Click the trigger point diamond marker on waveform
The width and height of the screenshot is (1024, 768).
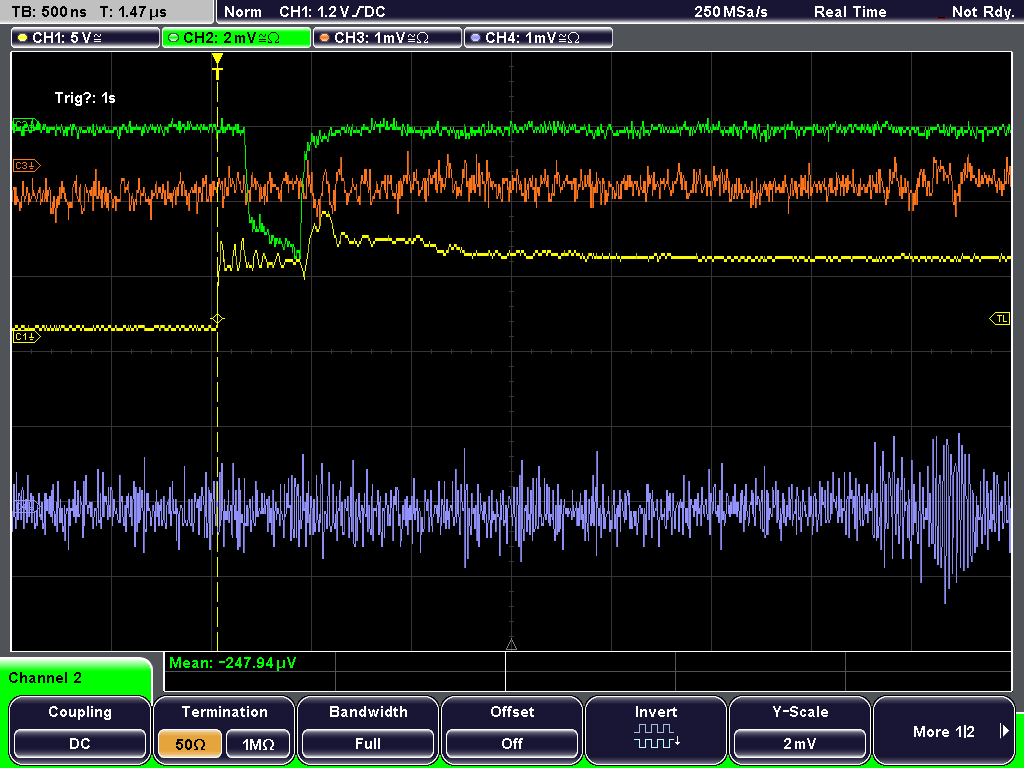click(217, 319)
